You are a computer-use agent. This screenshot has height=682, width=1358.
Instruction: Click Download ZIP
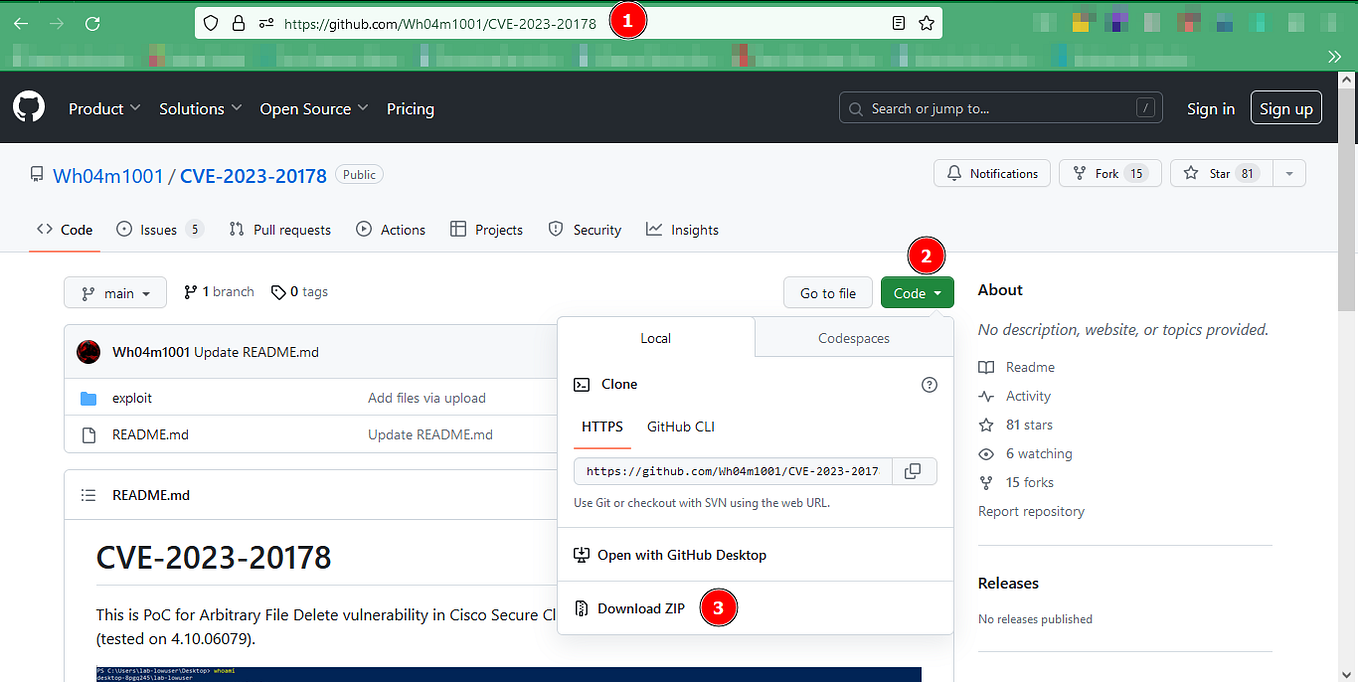(x=640, y=608)
